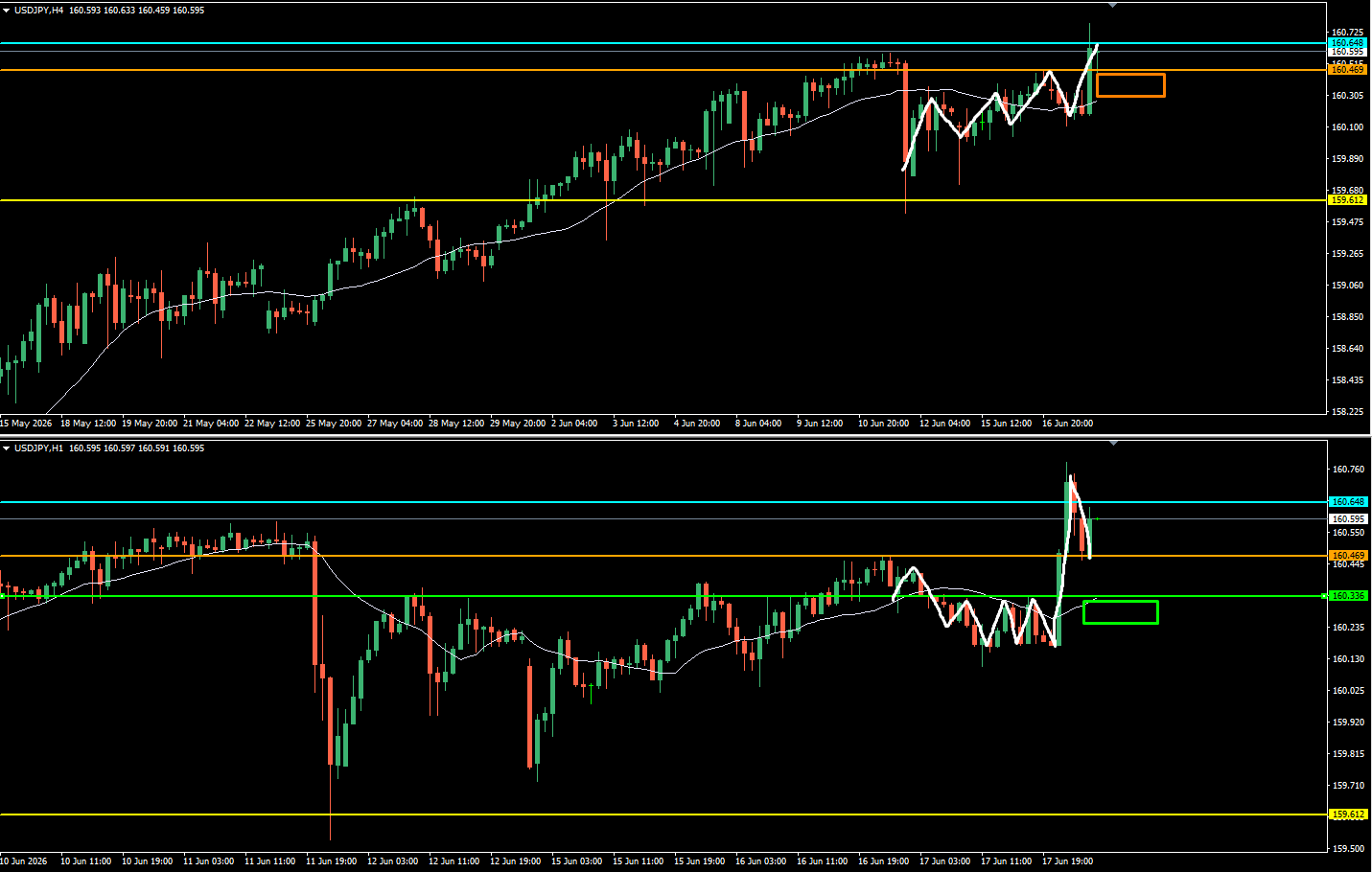Click the 159.710 price axis value
This screenshot has width=1372, height=872.
click(x=1347, y=786)
